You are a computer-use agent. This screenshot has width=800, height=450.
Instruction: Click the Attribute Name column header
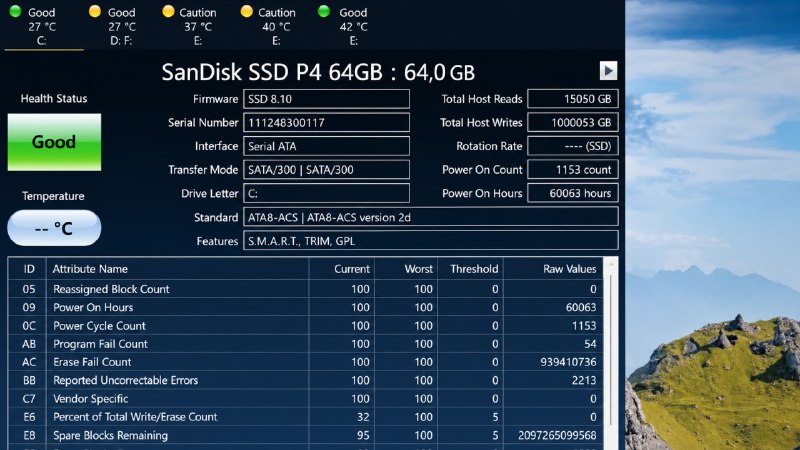click(178, 269)
